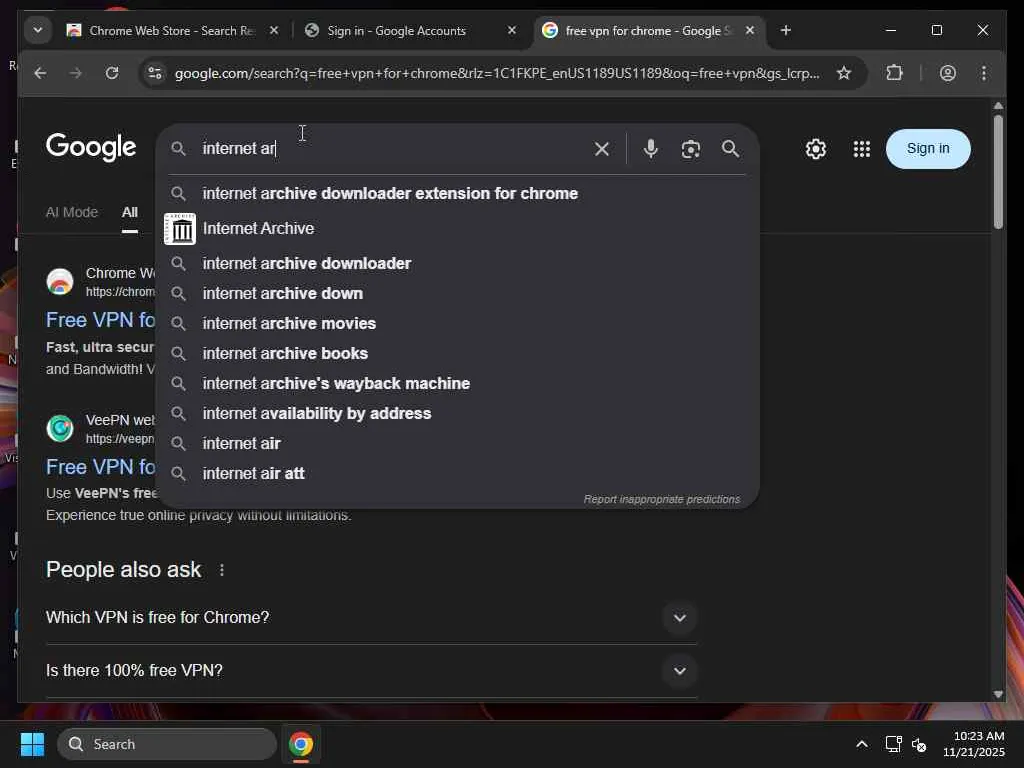
Task: Bookmark this page with star icon
Action: point(844,73)
